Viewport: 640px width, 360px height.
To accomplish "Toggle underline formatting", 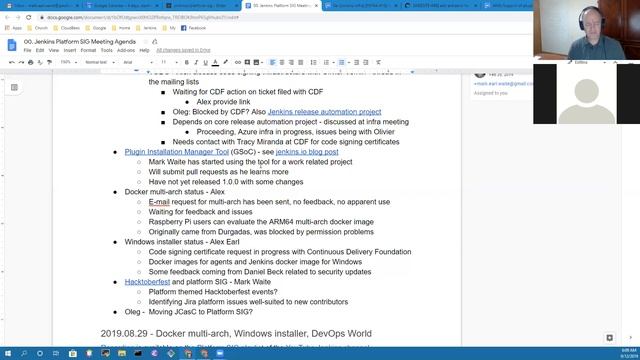I will (205, 62).
